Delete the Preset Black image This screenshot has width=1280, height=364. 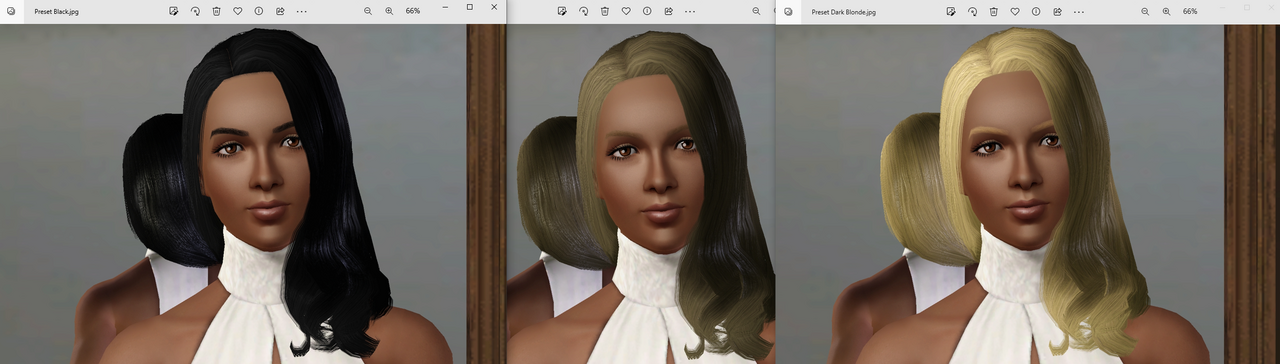[216, 11]
